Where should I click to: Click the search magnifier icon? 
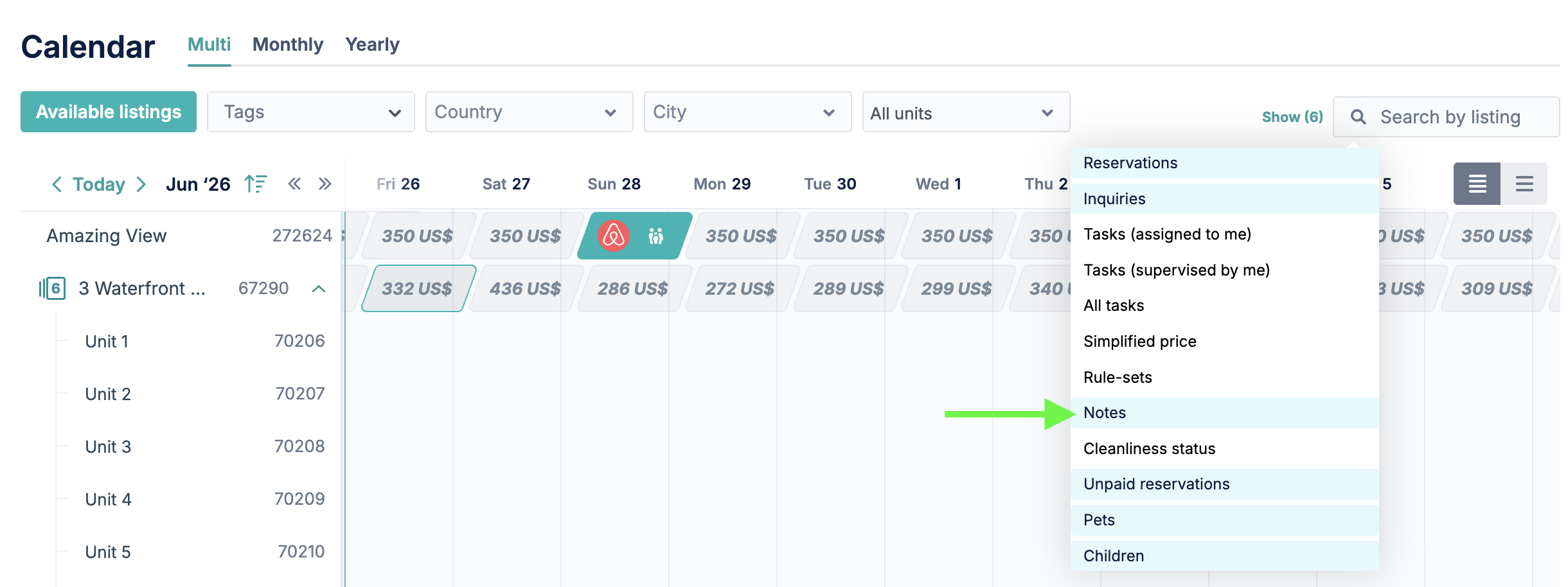[1358, 117]
